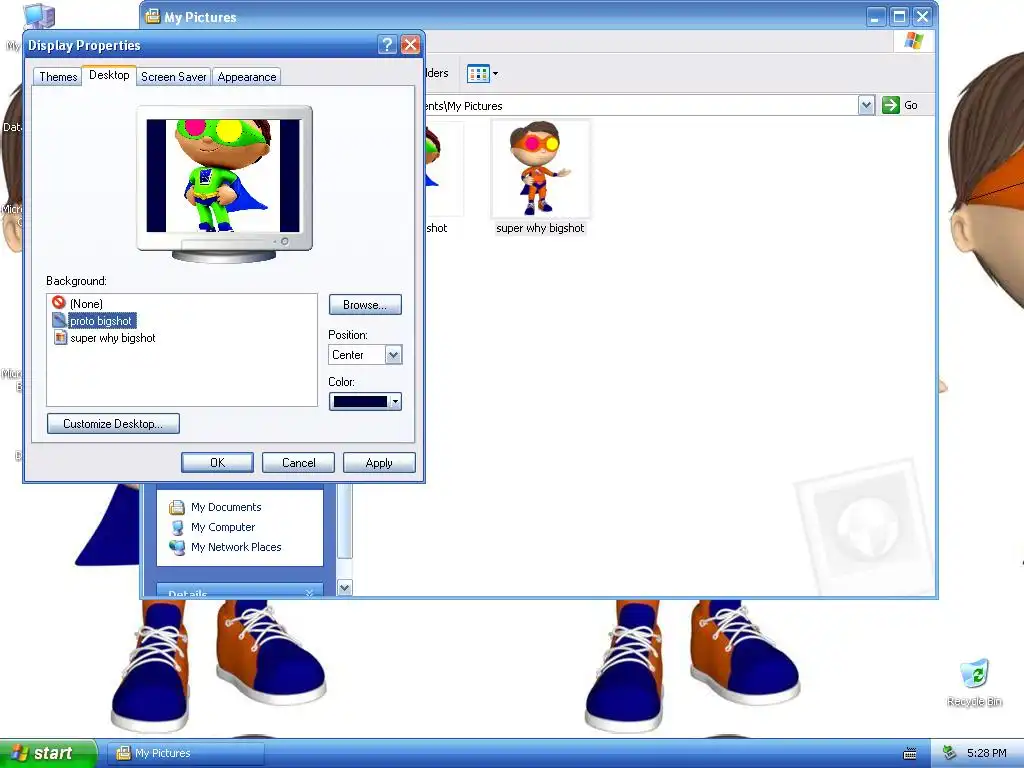
Task: Click the keyboard icon in the taskbar
Action: coord(910,754)
